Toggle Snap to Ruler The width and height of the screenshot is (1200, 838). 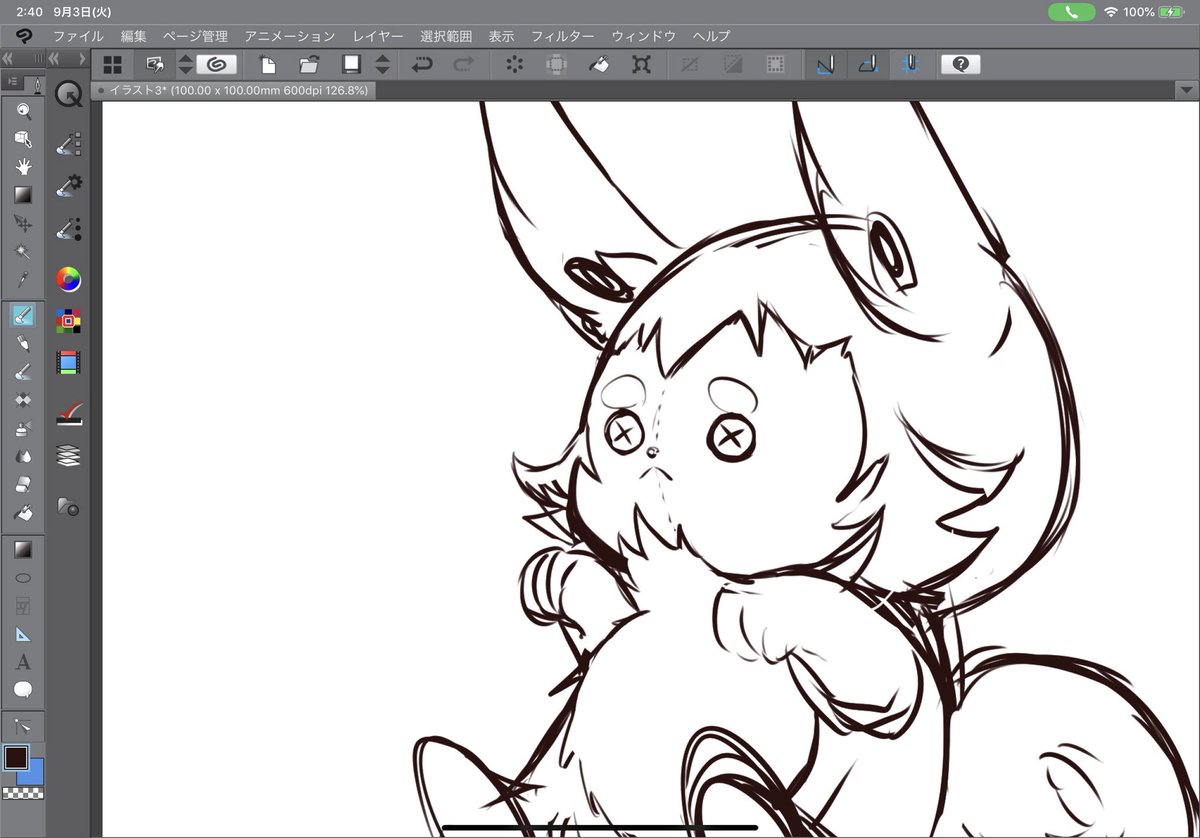(x=825, y=64)
